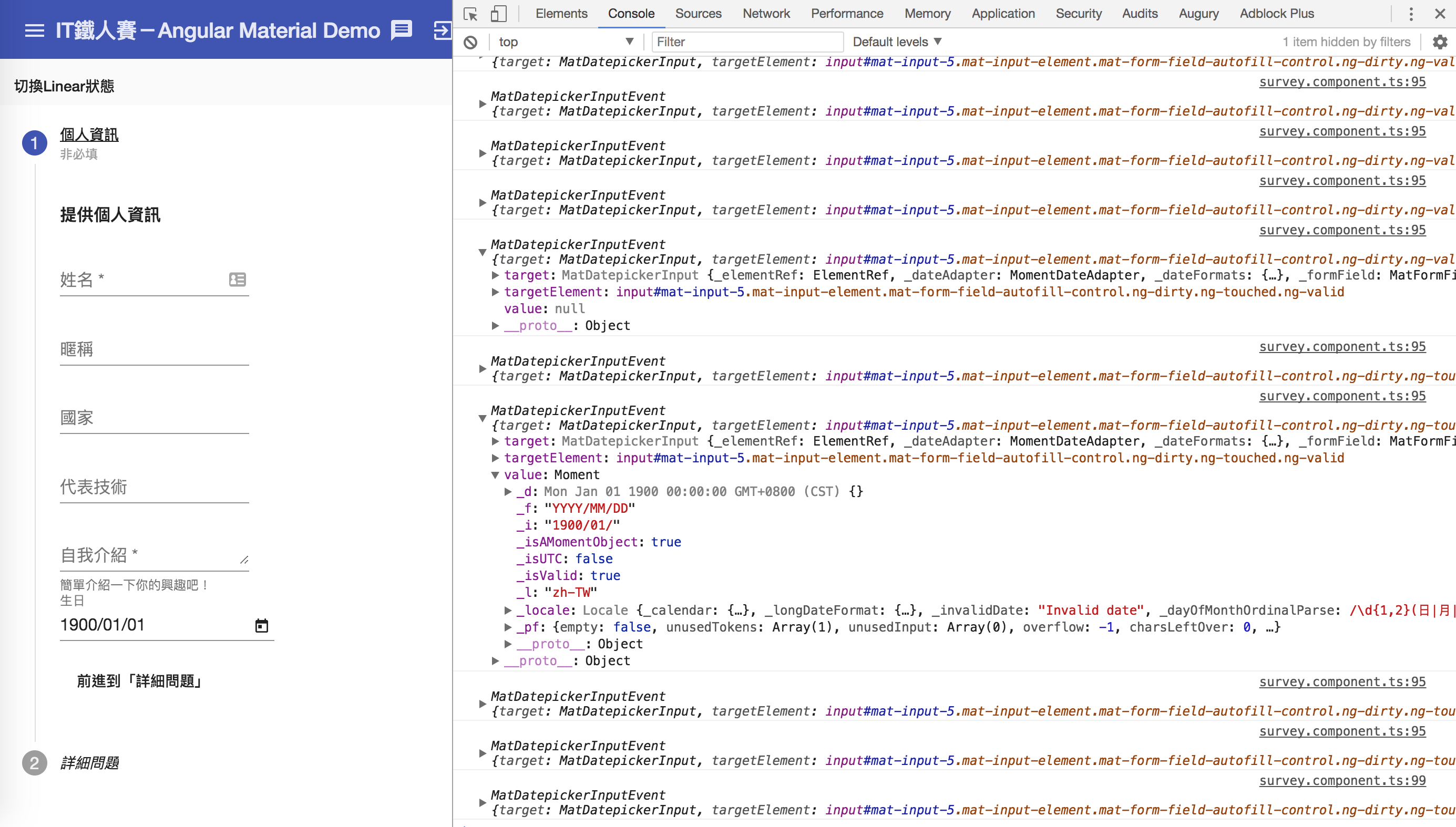
Task: Click the 國家 input field
Action: (154, 418)
